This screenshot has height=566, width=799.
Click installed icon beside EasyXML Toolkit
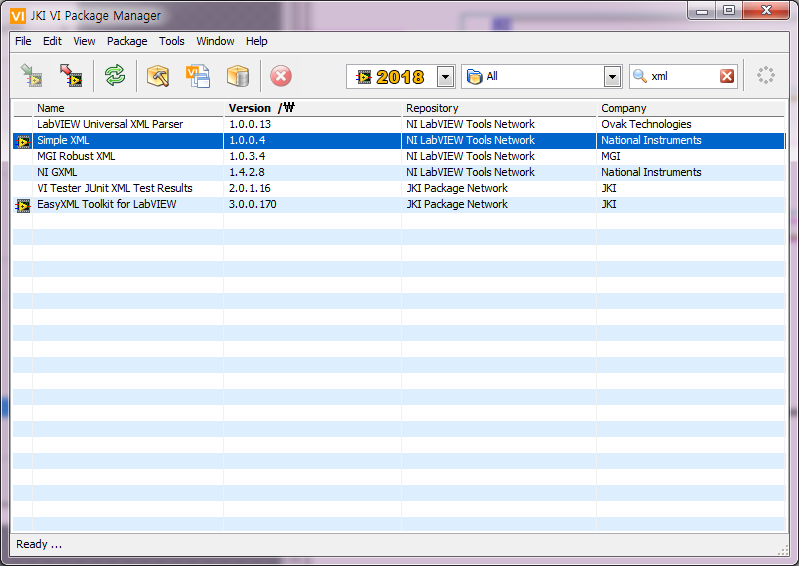click(23, 205)
